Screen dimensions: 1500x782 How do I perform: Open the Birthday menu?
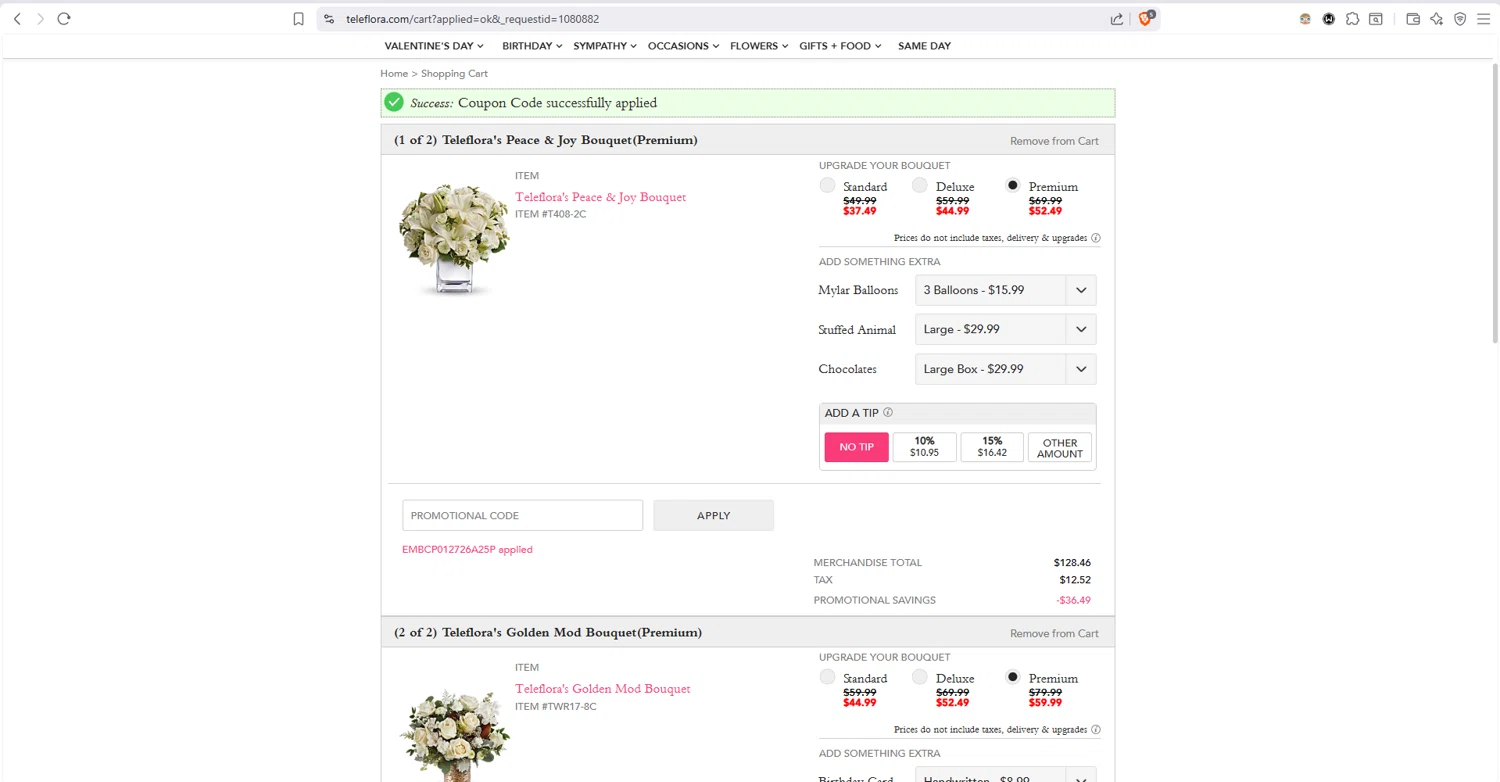click(531, 46)
